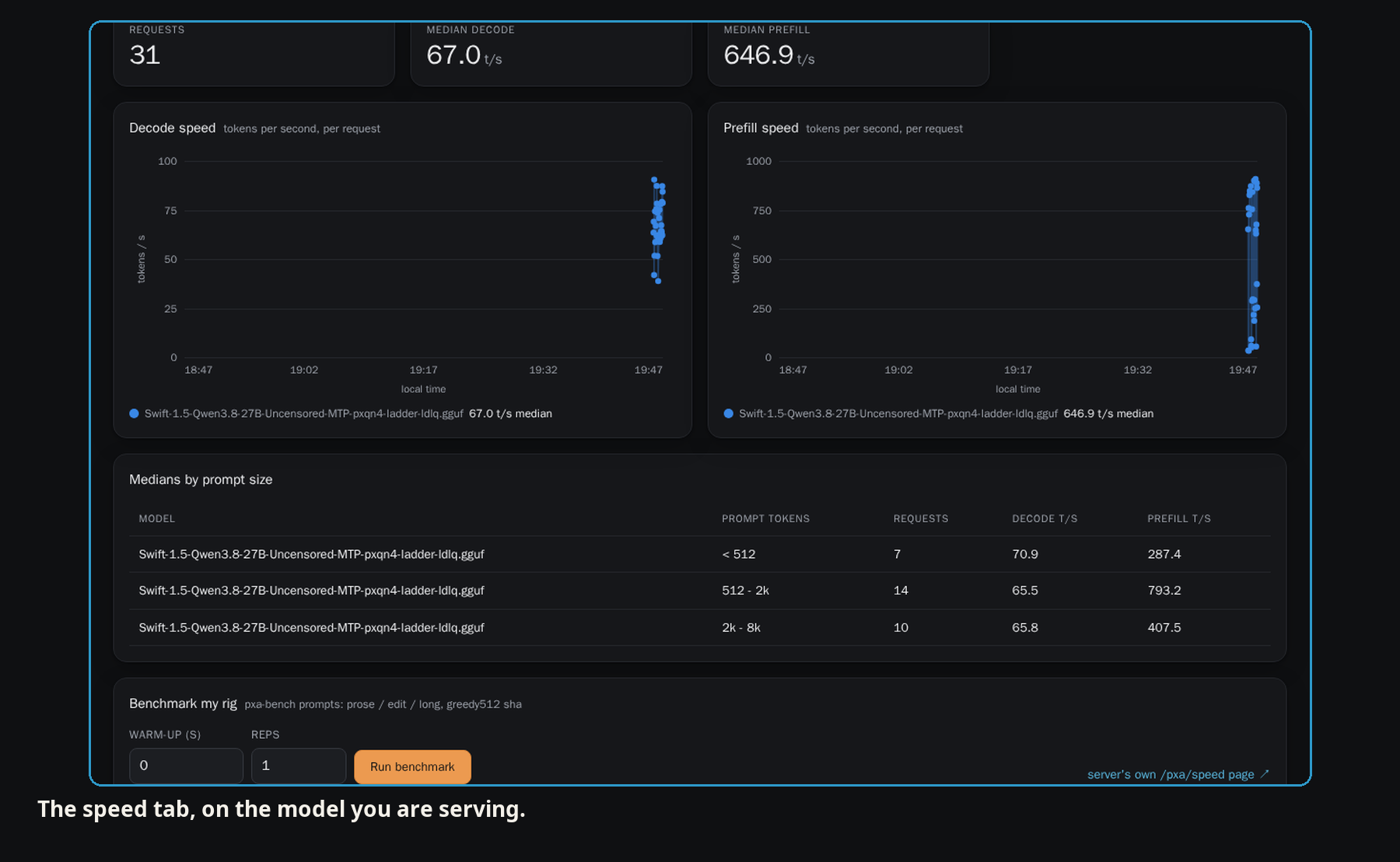Click the Decode speed data point cluster
Screen dimensions: 1400x862
tap(658, 230)
